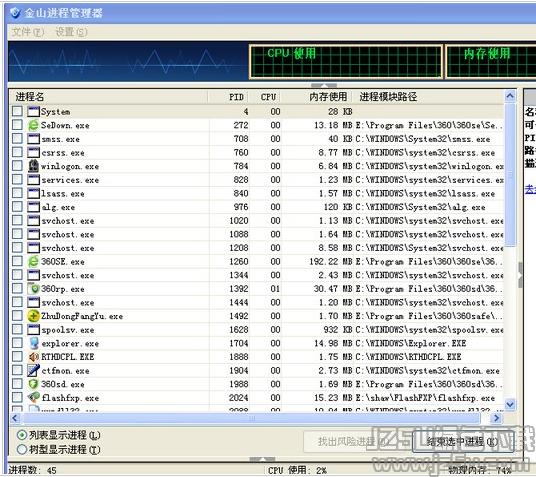Click the 360rp.exe shield icon
Image resolution: width=536 pixels, height=477 pixels.
(x=33, y=289)
